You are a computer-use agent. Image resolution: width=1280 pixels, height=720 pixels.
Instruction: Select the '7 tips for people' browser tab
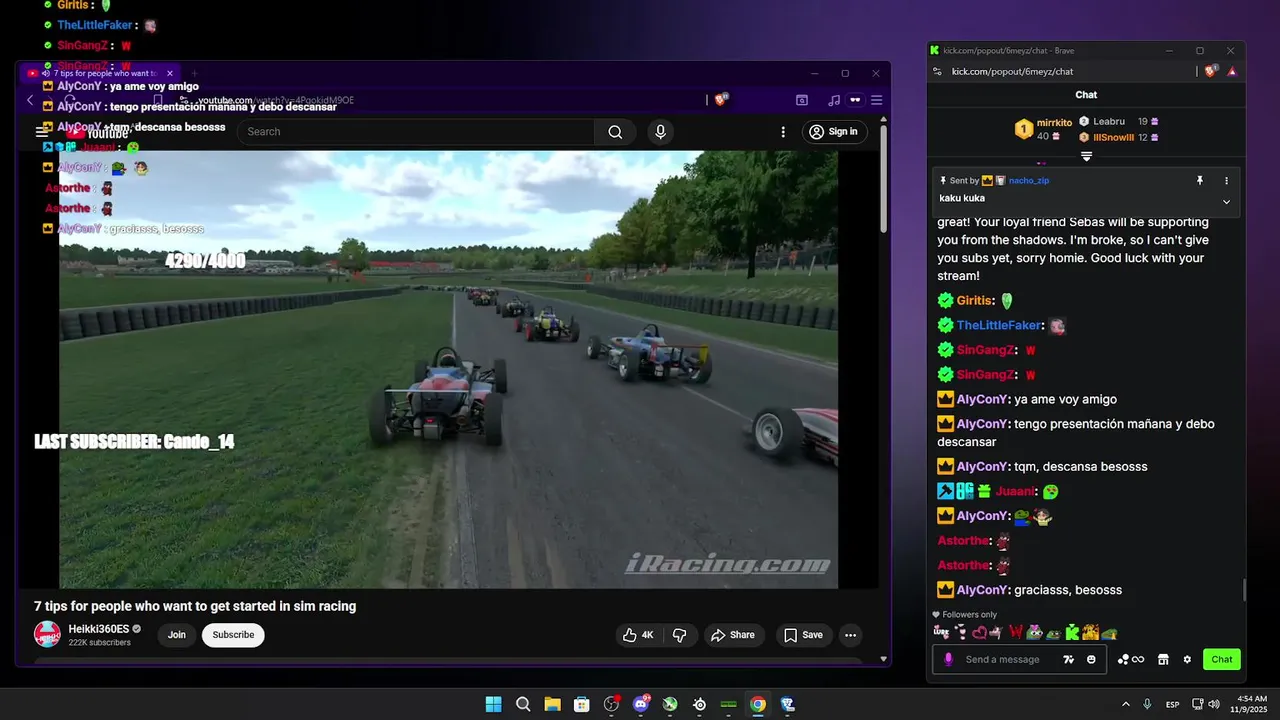pos(100,73)
